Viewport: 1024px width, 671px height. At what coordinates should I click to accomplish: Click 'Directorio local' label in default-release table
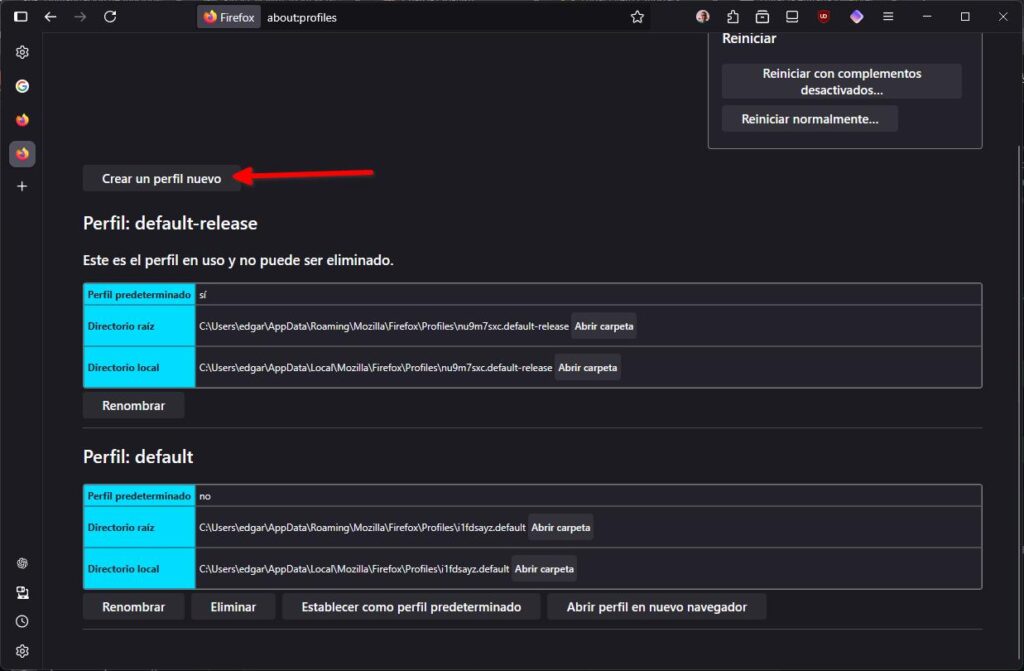coord(123,368)
